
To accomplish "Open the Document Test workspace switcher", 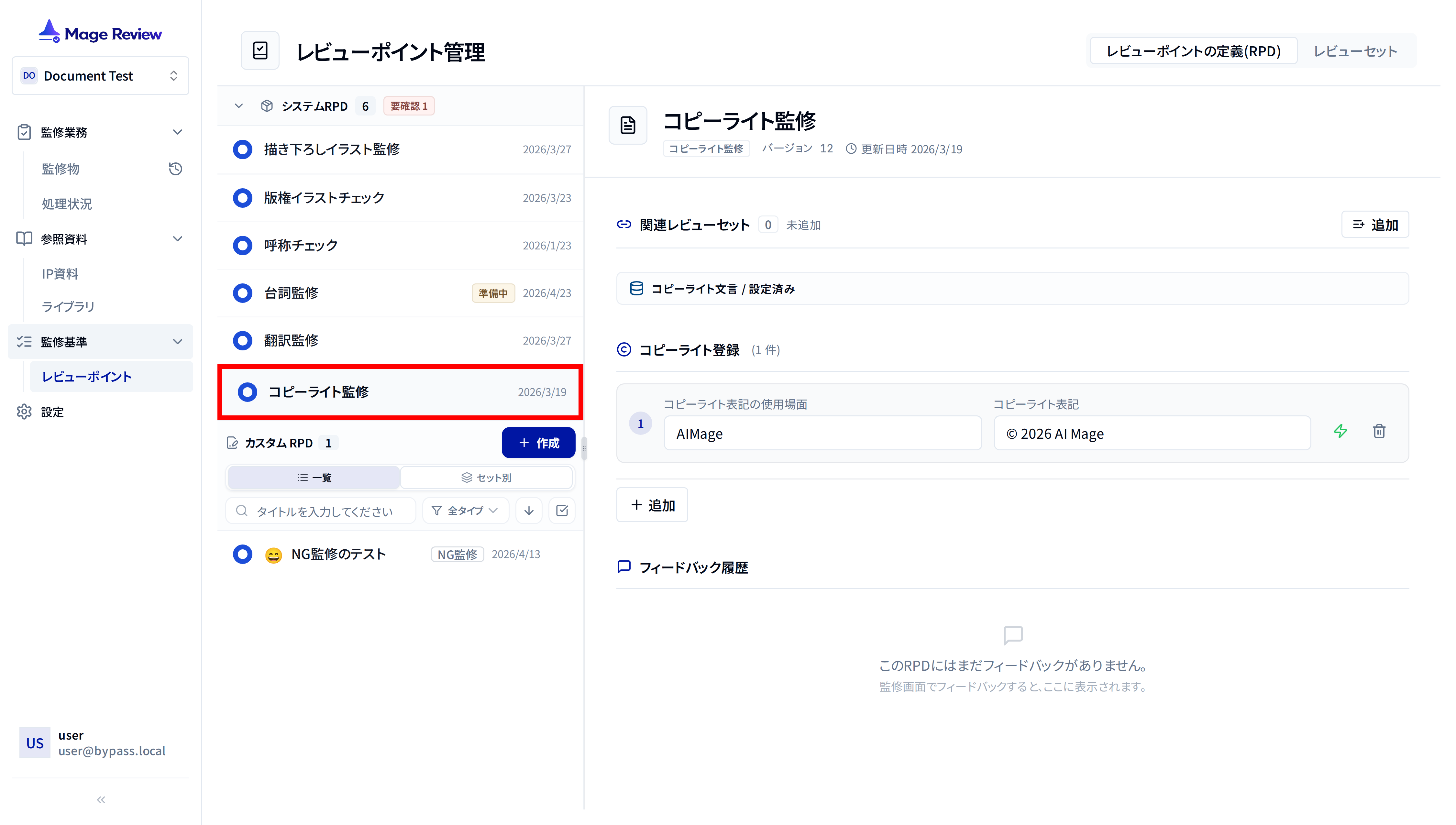I will pos(100,75).
